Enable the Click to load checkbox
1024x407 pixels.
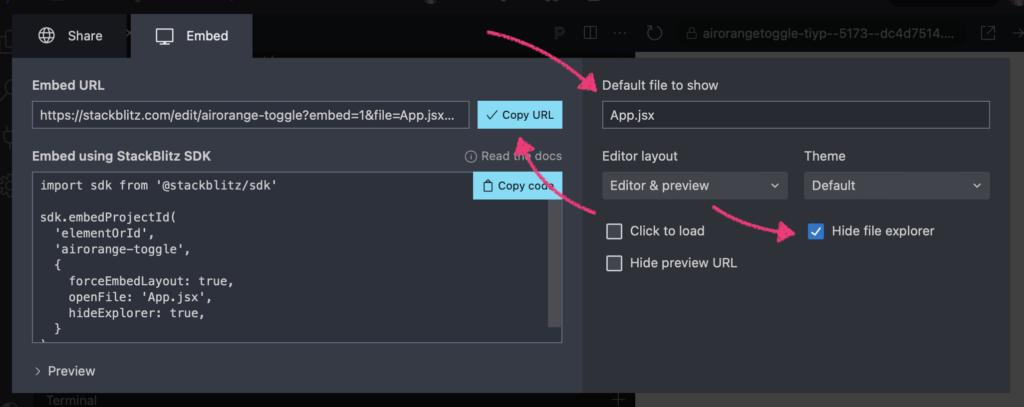pos(614,232)
